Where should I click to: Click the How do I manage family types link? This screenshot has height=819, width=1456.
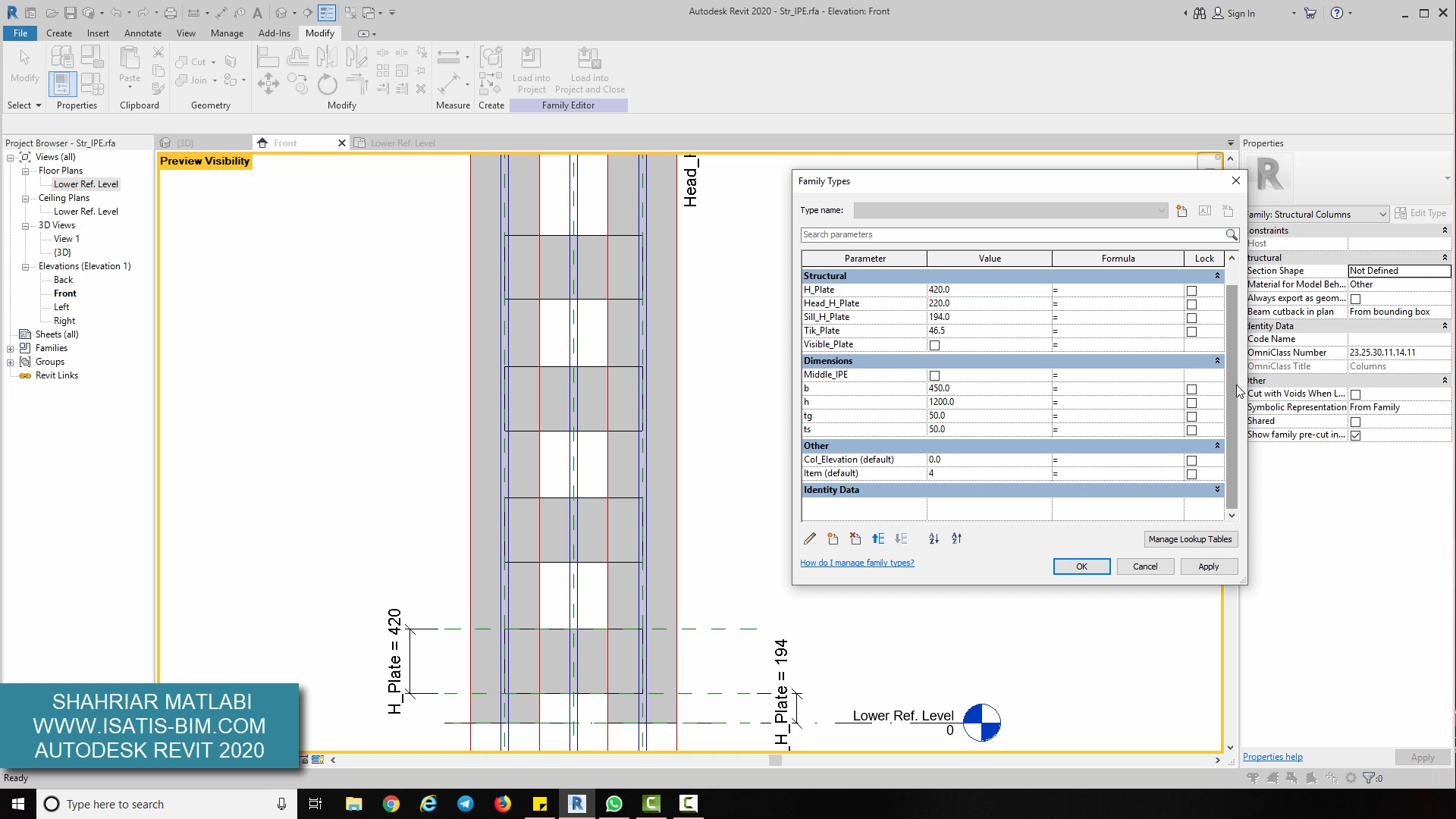[857, 562]
